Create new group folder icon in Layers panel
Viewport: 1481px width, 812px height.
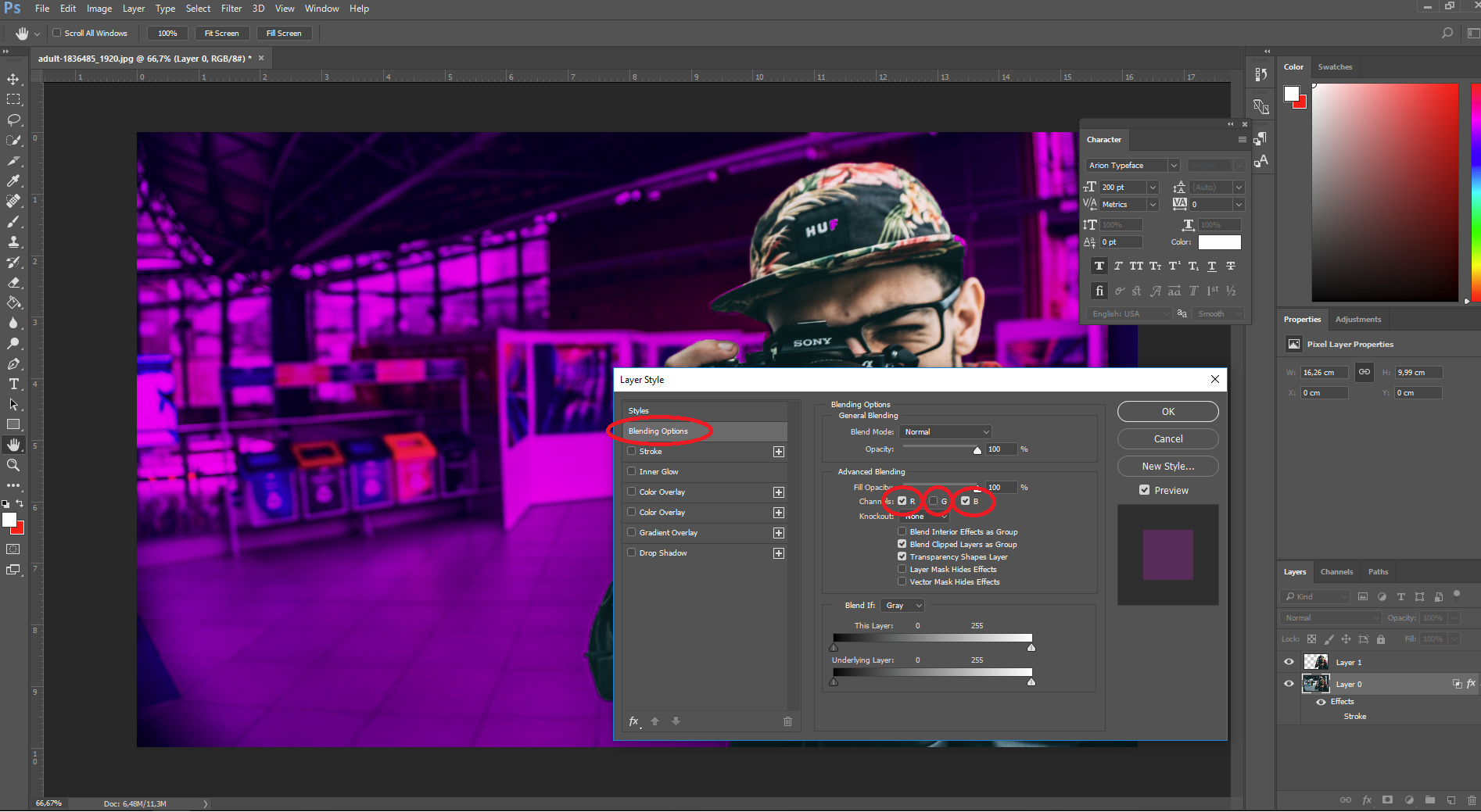pyautogui.click(x=1429, y=800)
